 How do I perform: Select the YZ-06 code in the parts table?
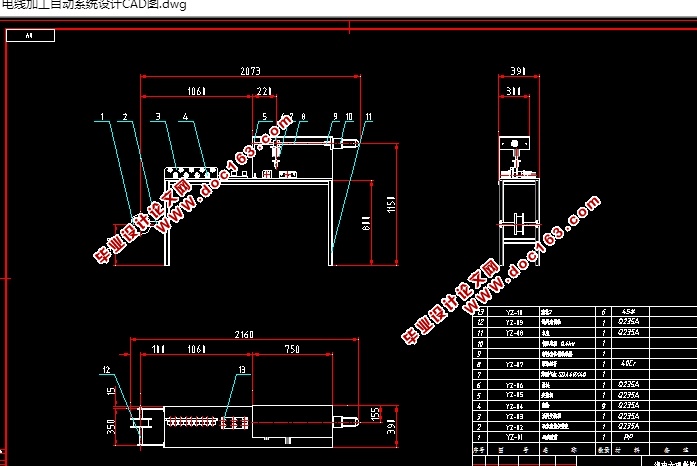point(514,386)
